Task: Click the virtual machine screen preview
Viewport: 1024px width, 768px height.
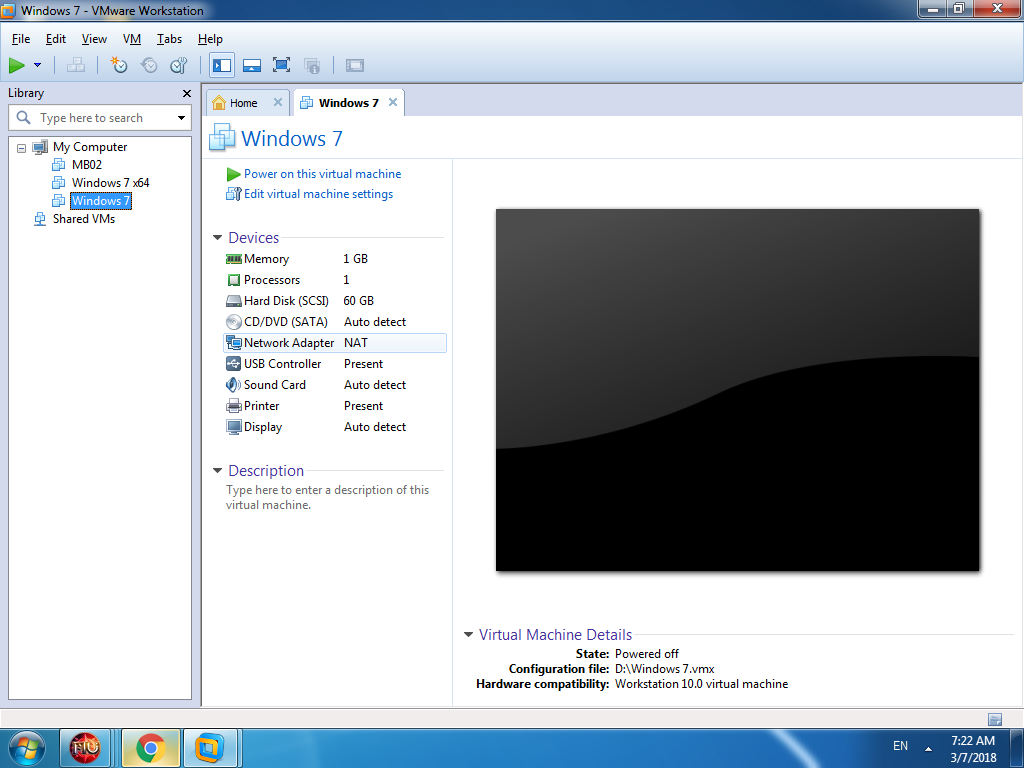Action: point(737,390)
